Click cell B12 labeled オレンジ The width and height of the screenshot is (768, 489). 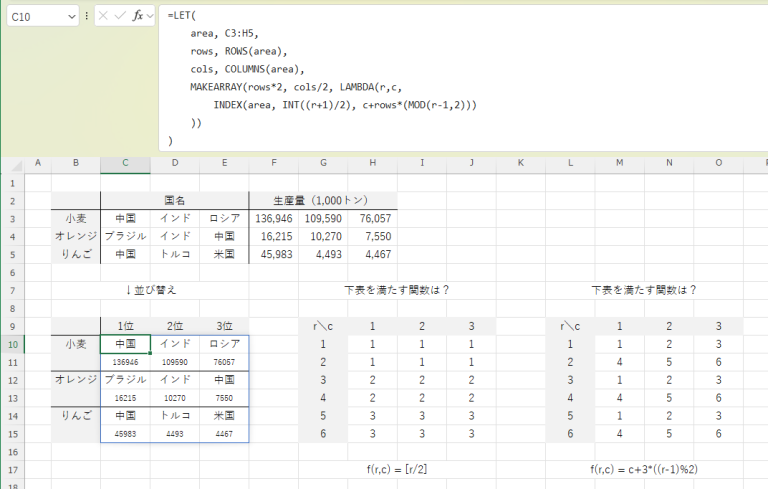pos(76,380)
